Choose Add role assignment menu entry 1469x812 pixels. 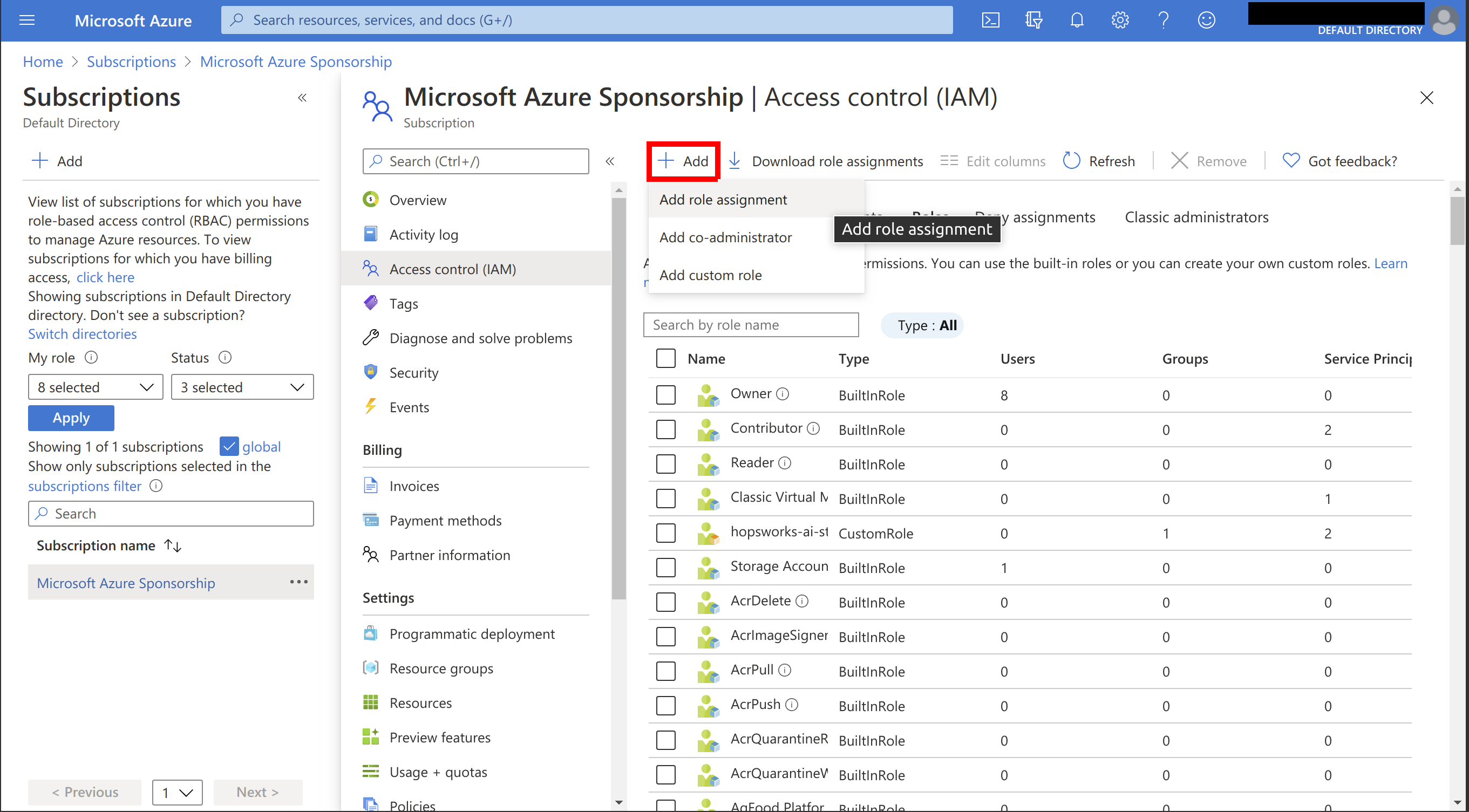pos(723,200)
